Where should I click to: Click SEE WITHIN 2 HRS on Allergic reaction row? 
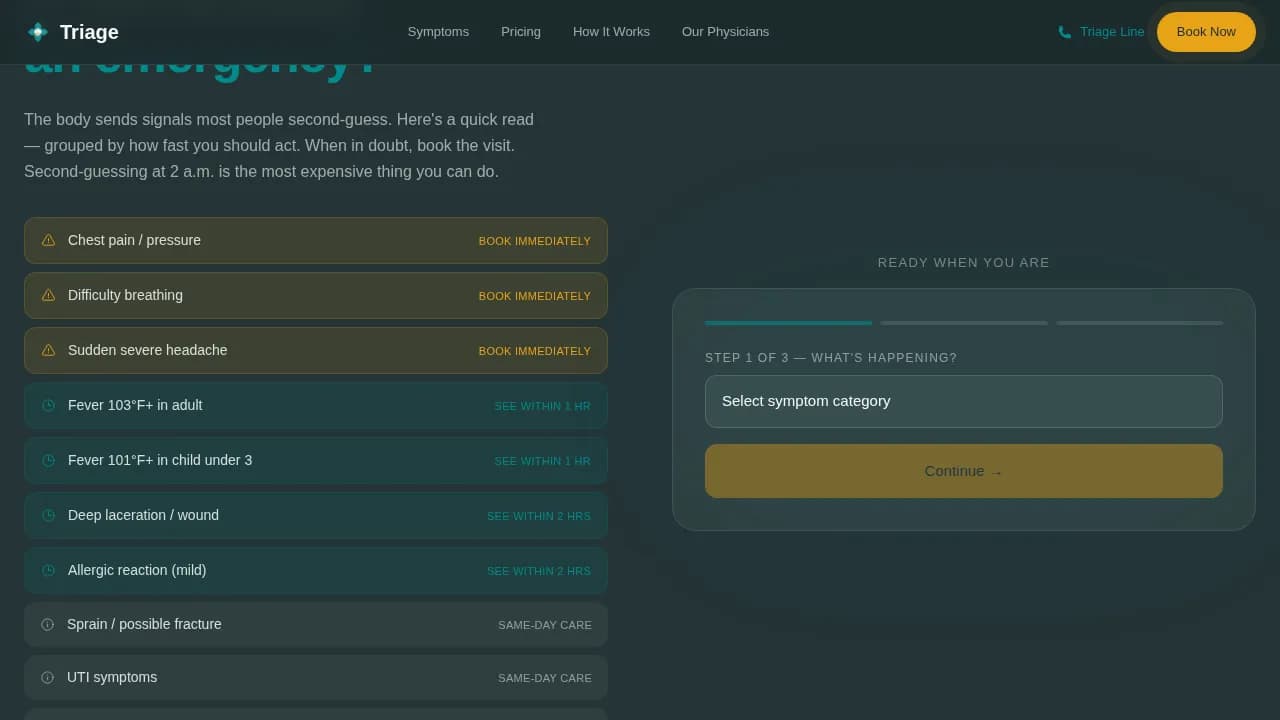coord(539,571)
